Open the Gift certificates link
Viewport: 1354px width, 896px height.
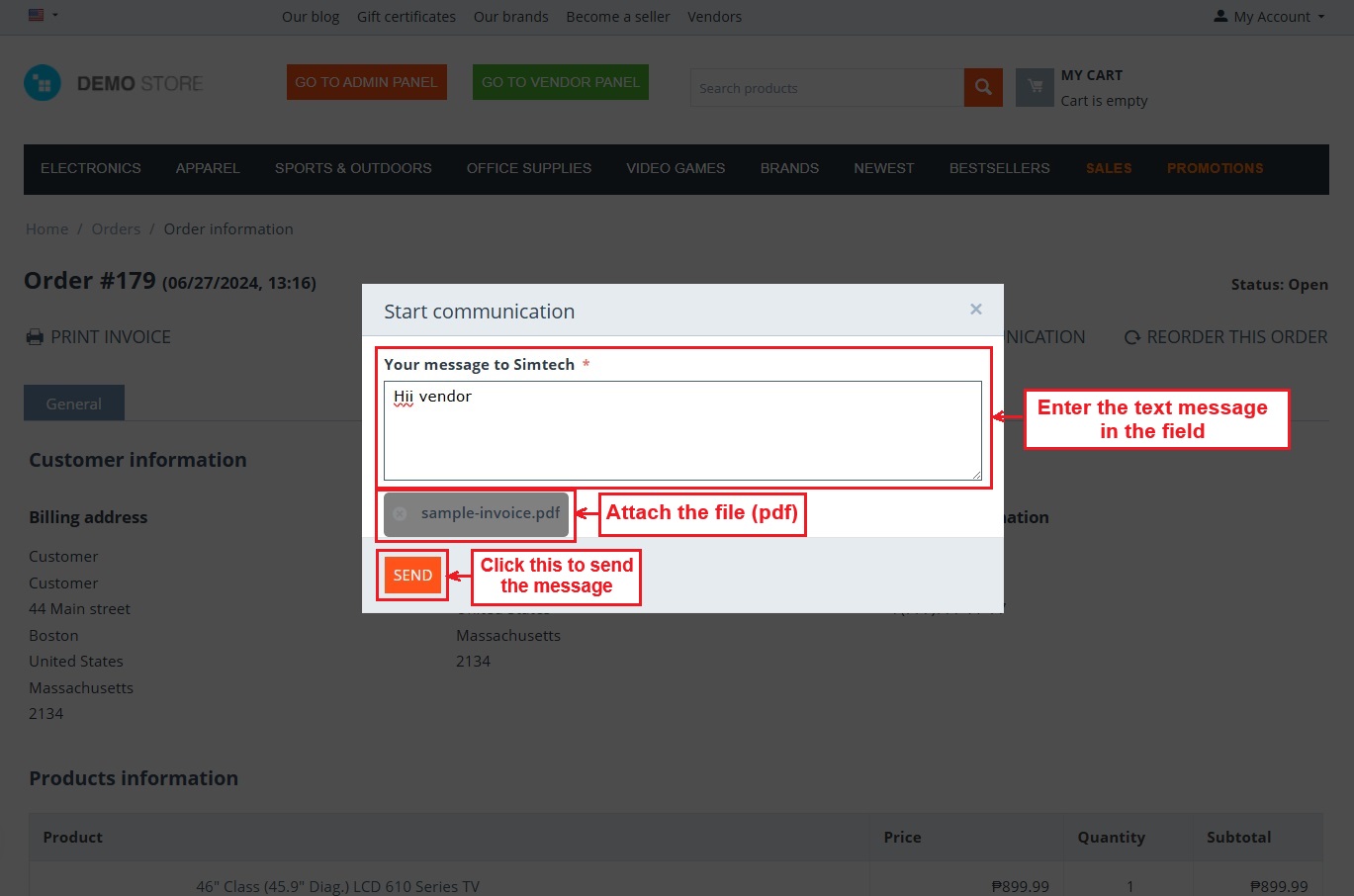406,17
